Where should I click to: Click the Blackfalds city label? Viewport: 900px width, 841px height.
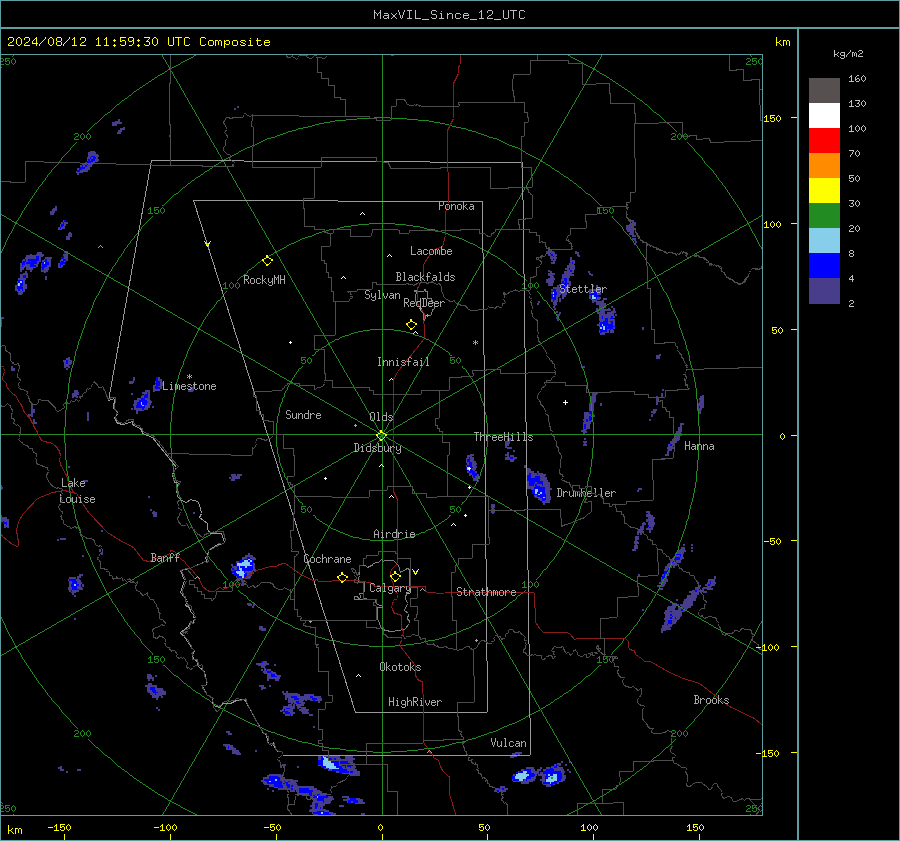(x=425, y=277)
